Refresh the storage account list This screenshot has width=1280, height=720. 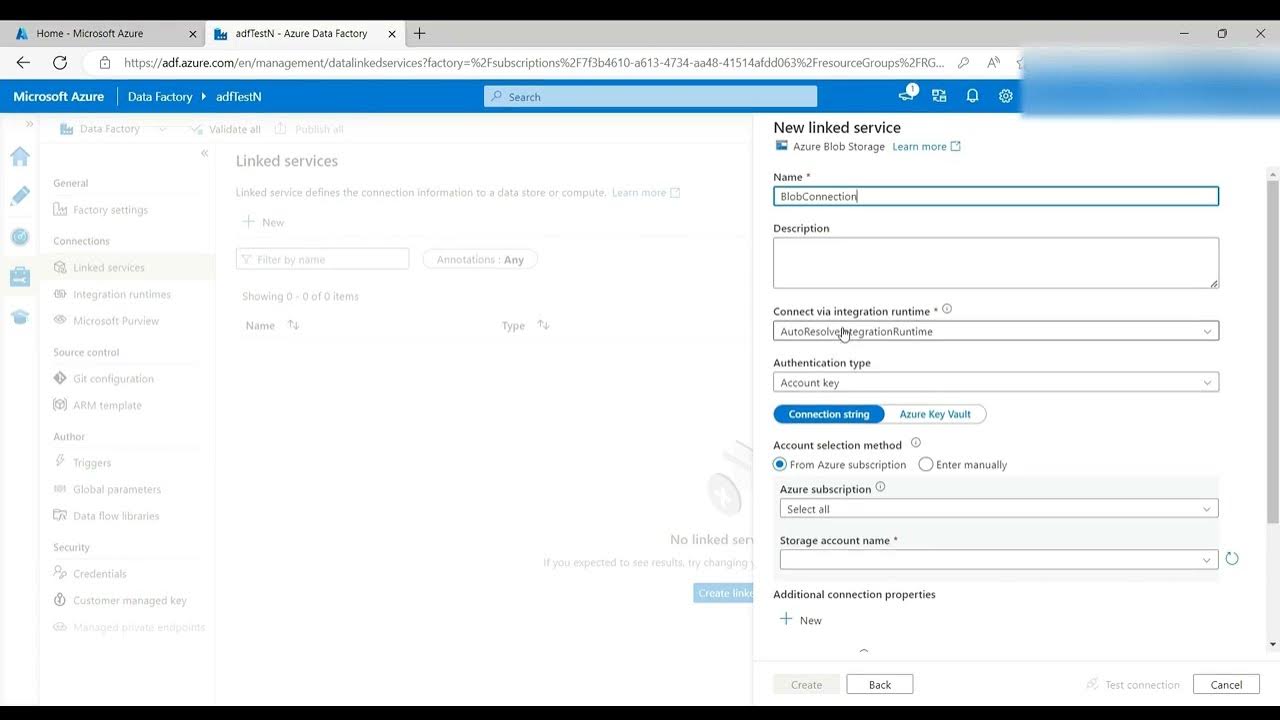click(x=1232, y=559)
